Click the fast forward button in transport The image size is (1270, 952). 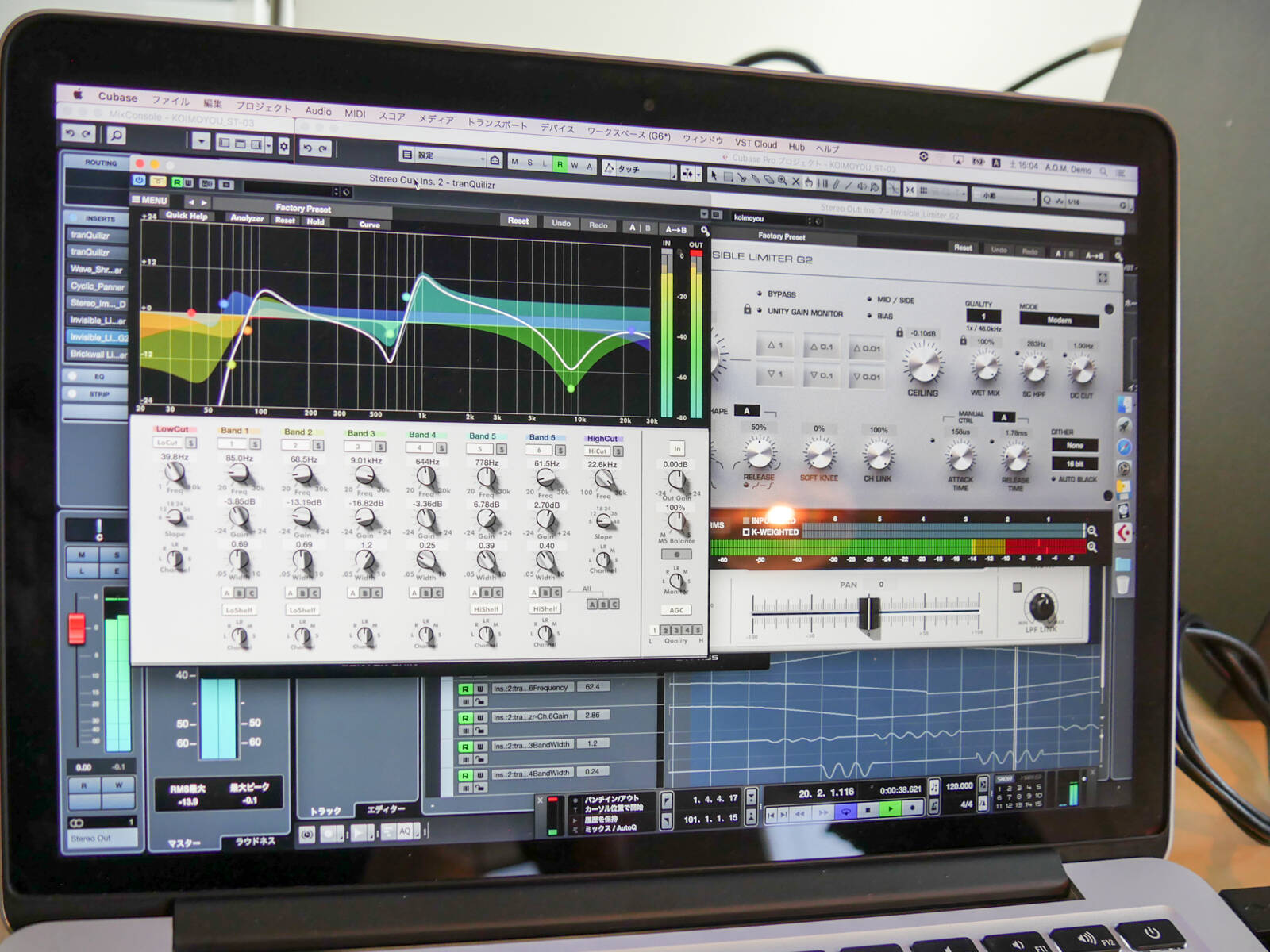coord(823,813)
